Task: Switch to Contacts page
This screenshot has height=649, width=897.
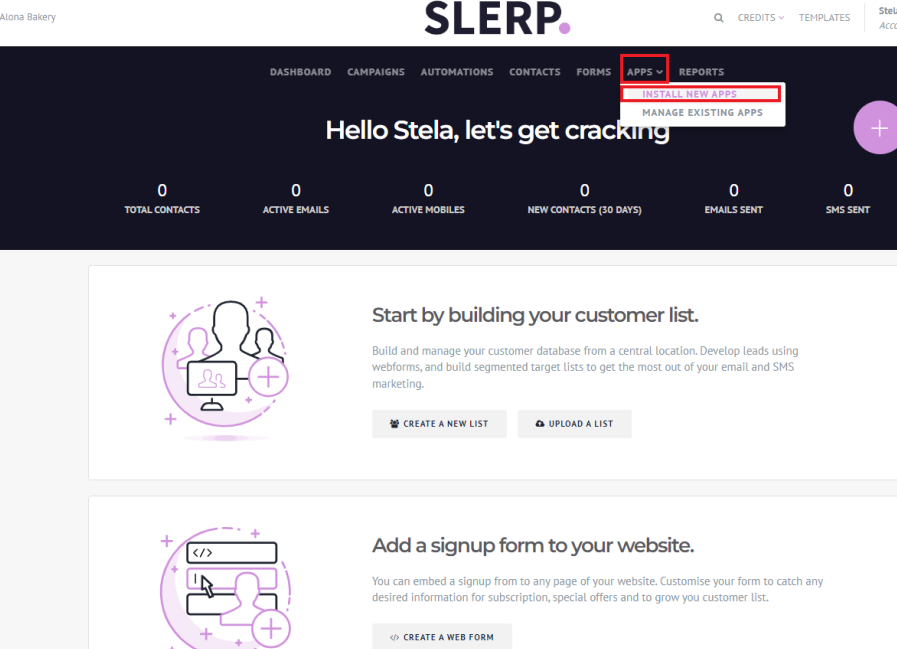Action: (535, 72)
